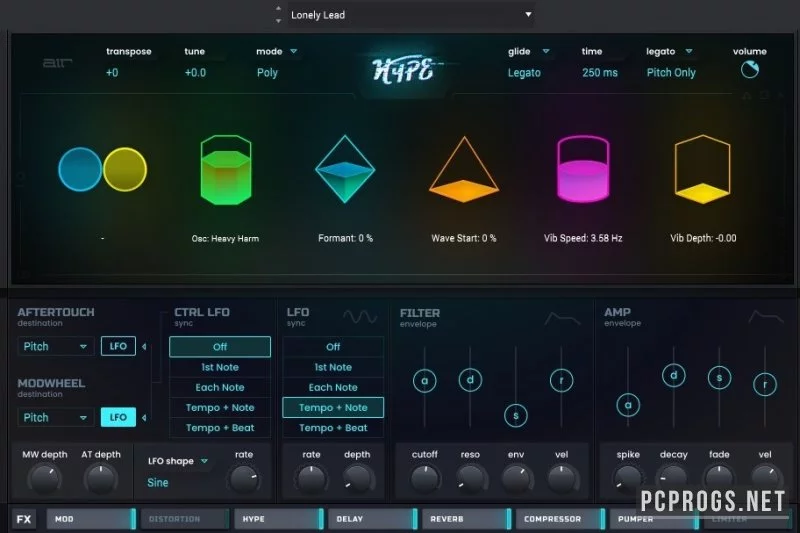Viewport: 800px width, 533px height.
Task: Set CTRL LFO sync to Tempo + Beat
Action: [220, 428]
